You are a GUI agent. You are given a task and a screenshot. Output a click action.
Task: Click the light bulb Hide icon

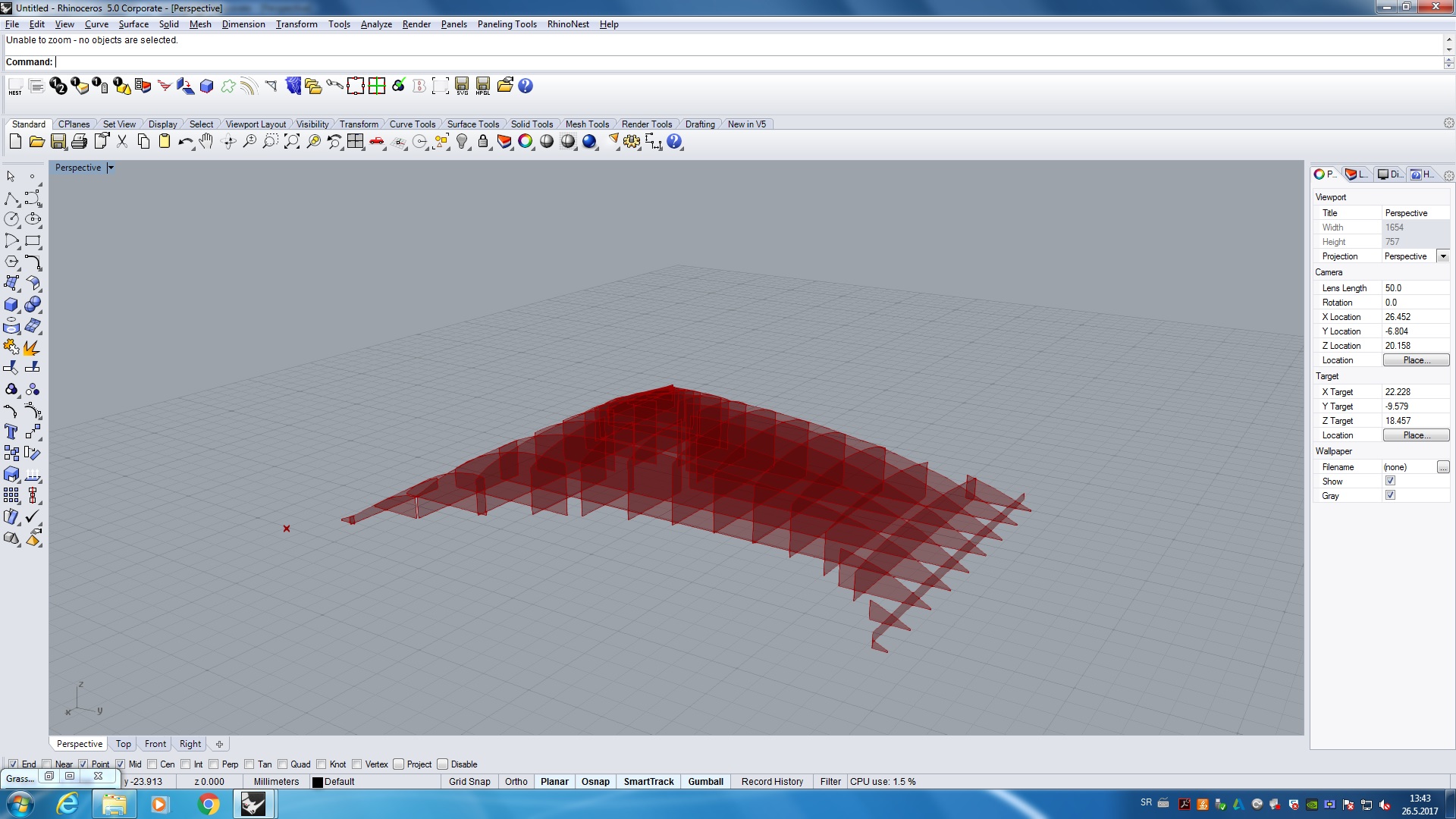click(x=462, y=142)
